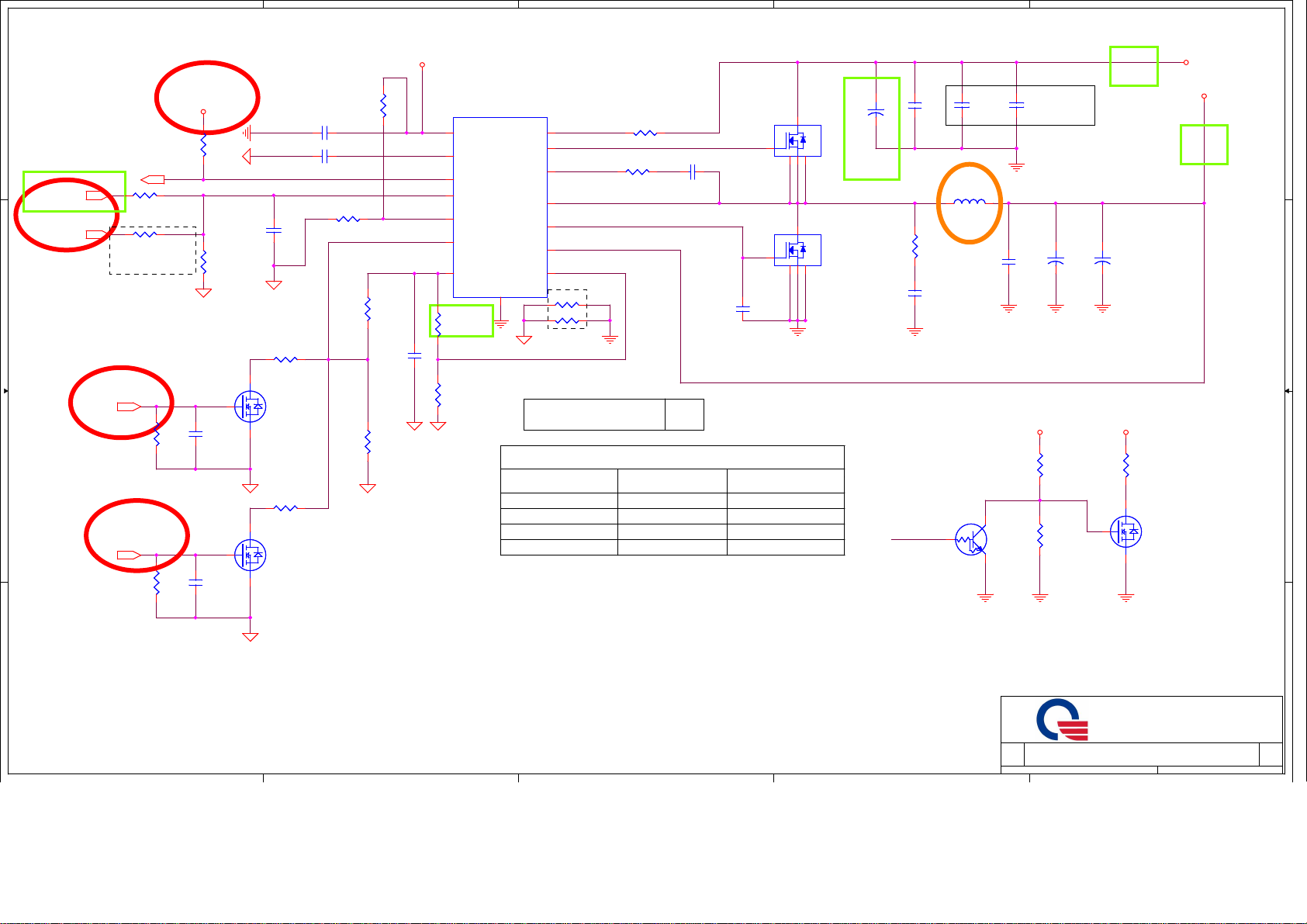Click the Quanta logo in title block
1307x924 pixels.
1062,720
